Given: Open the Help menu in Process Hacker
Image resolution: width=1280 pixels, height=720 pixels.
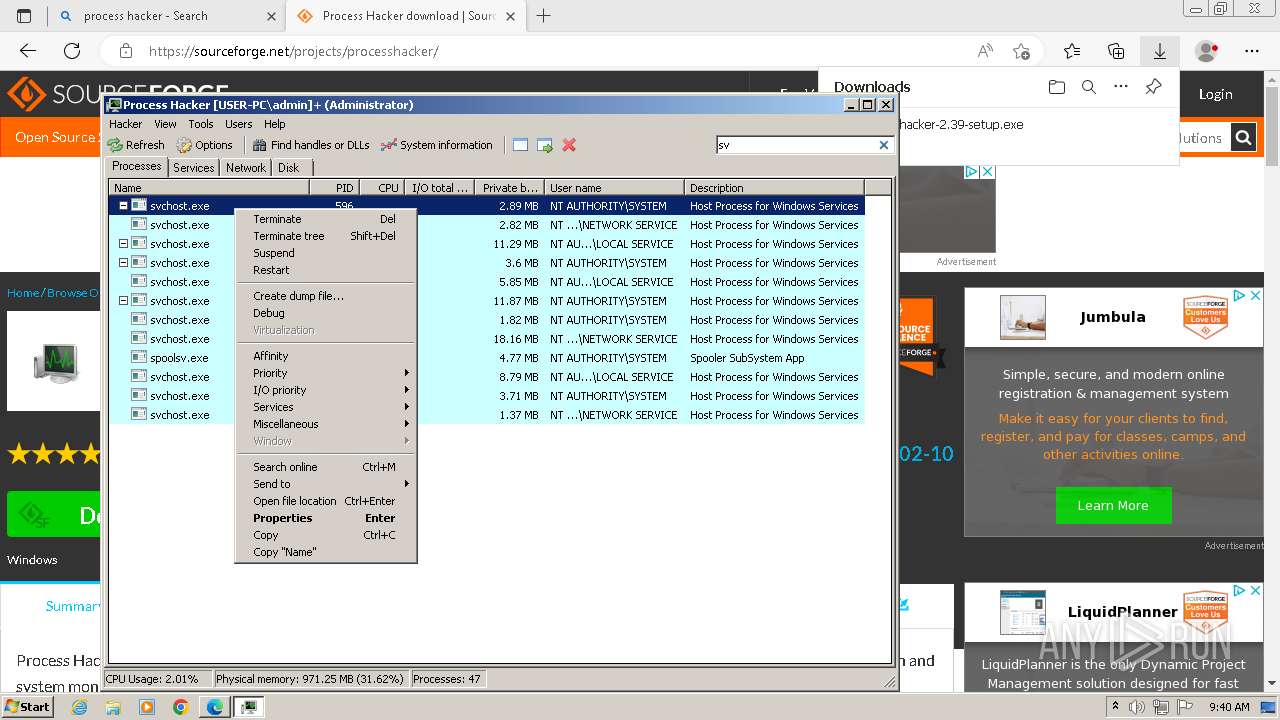Looking at the screenshot, I should pyautogui.click(x=275, y=124).
